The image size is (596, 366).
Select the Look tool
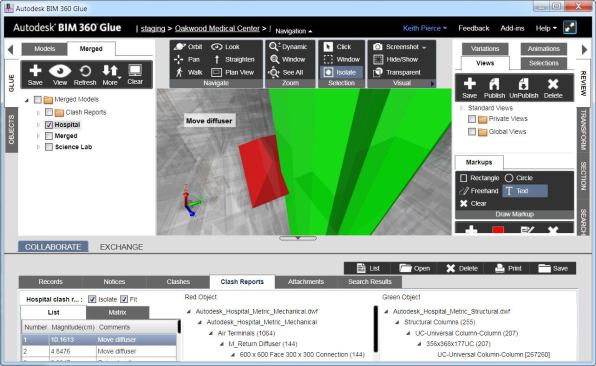pos(225,47)
